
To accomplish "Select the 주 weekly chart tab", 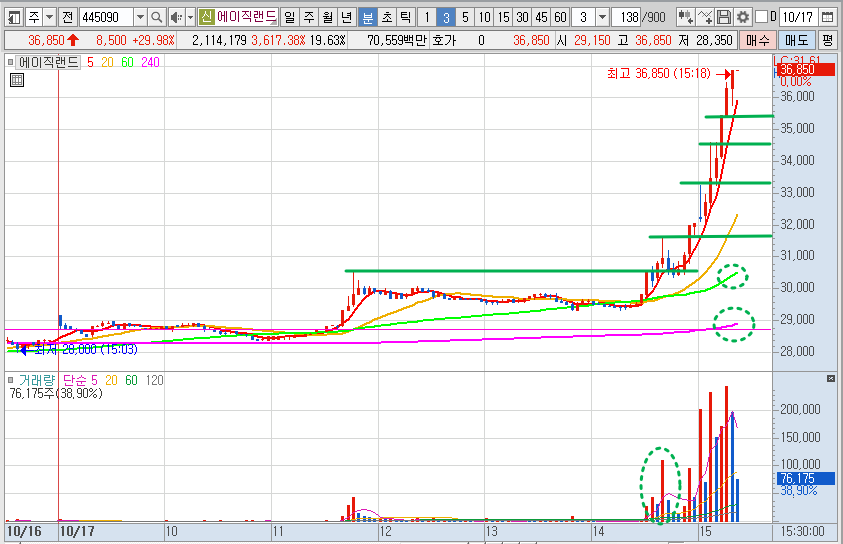I will pos(309,18).
